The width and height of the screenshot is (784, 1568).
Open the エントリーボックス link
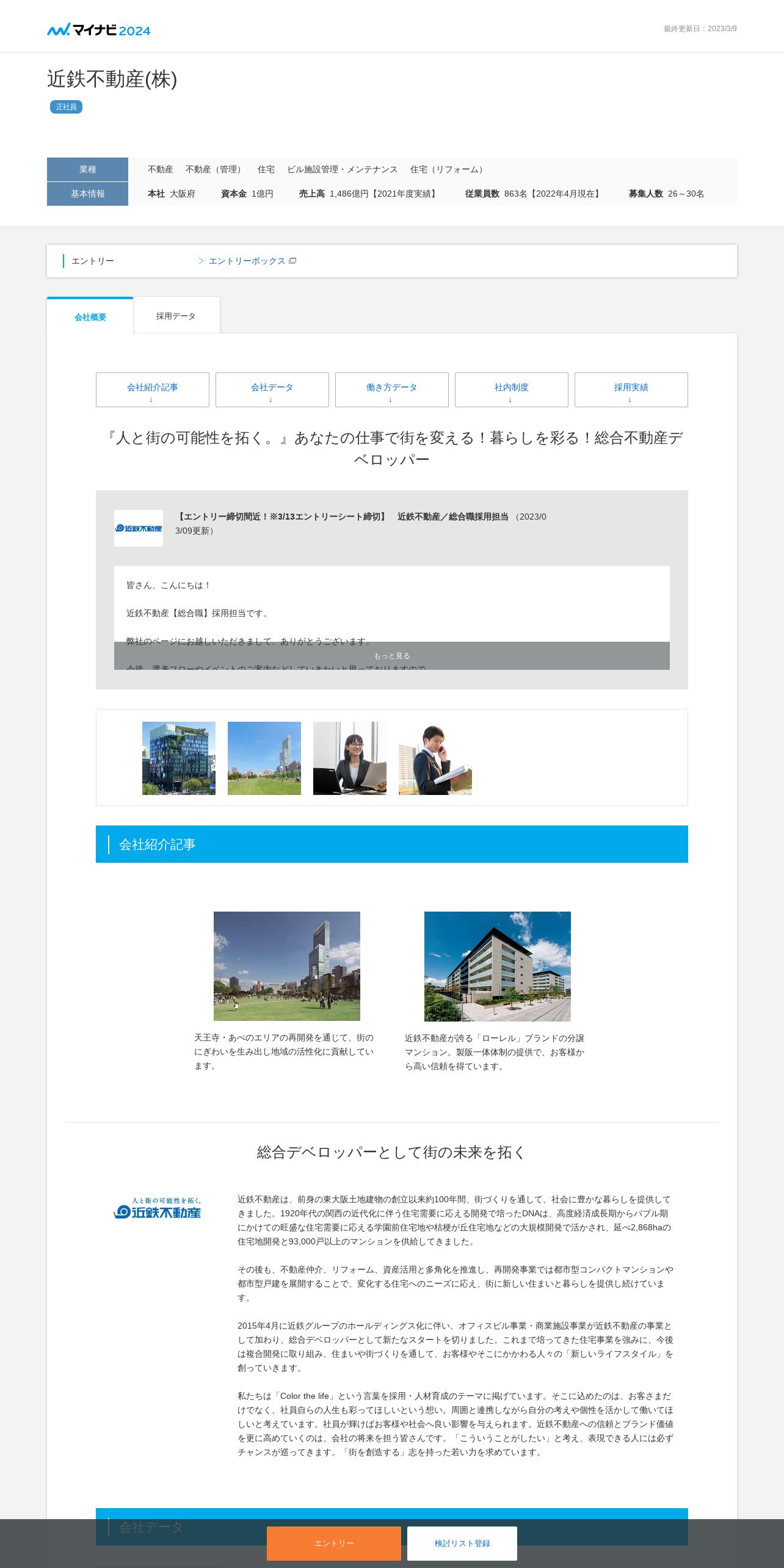click(x=247, y=261)
